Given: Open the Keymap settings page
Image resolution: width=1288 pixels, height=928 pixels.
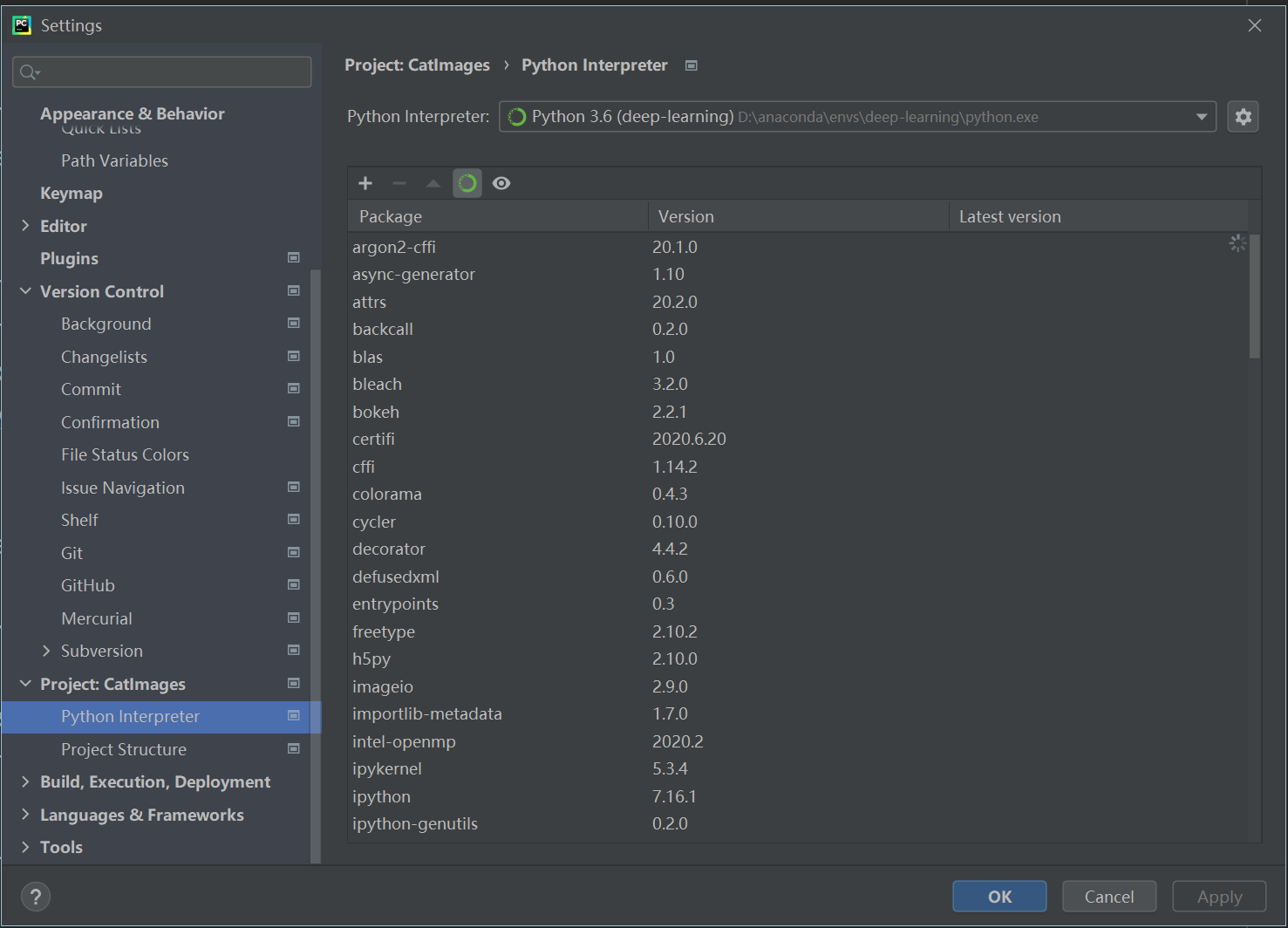Looking at the screenshot, I should tap(72, 194).
